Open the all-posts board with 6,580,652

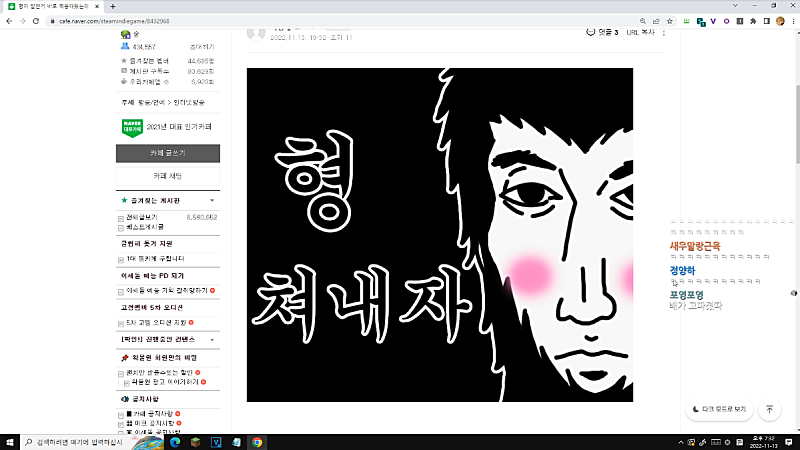[x=142, y=217]
